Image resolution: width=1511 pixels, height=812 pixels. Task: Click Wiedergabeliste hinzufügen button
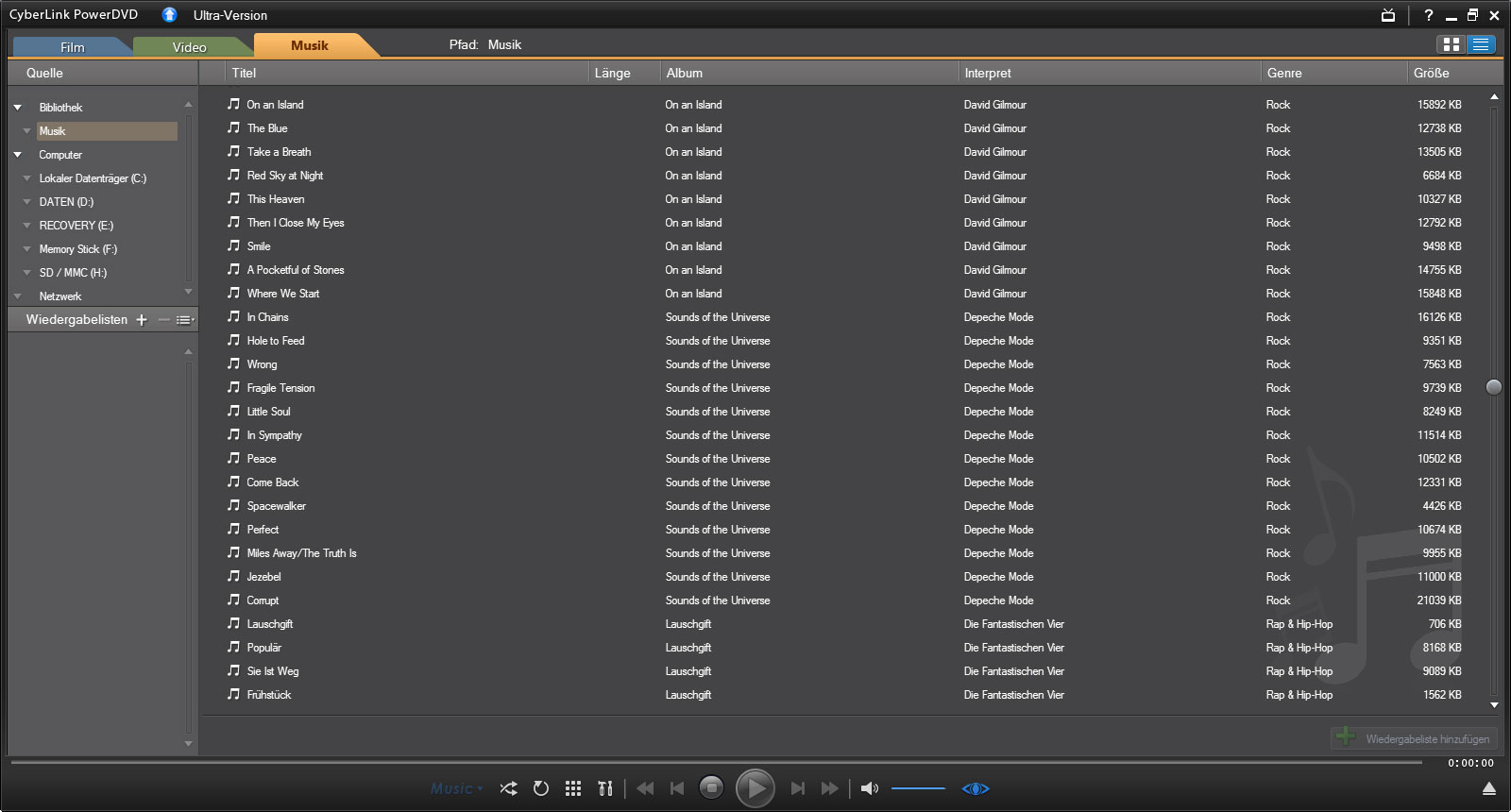[x=1414, y=738]
